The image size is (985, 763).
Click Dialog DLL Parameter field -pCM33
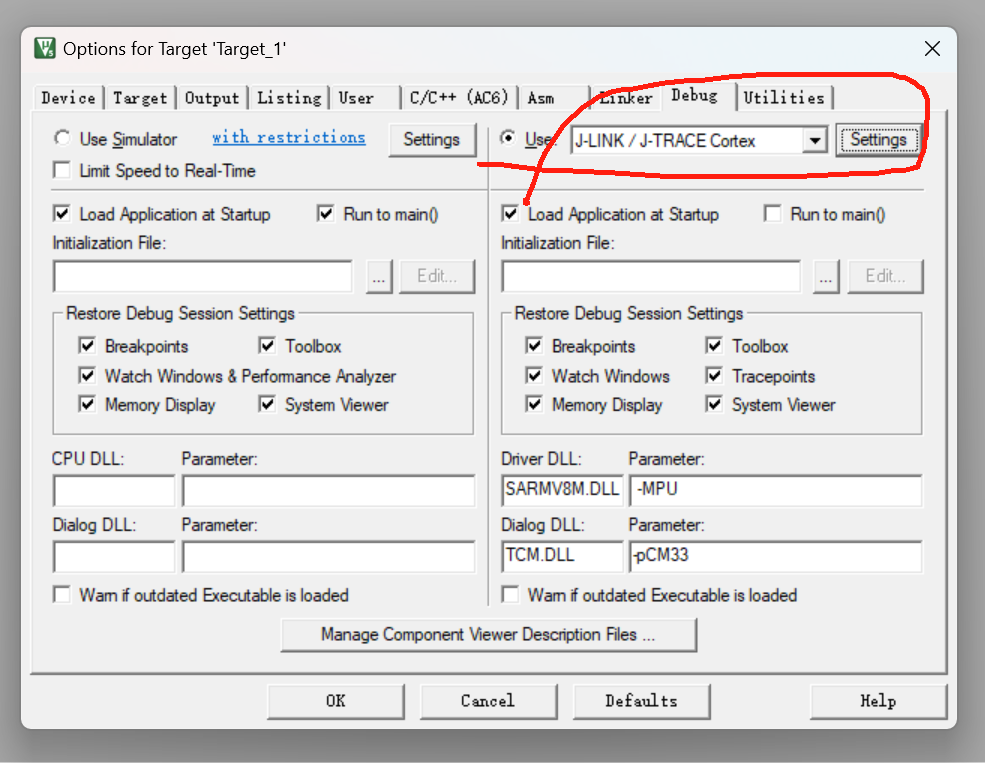point(776,556)
